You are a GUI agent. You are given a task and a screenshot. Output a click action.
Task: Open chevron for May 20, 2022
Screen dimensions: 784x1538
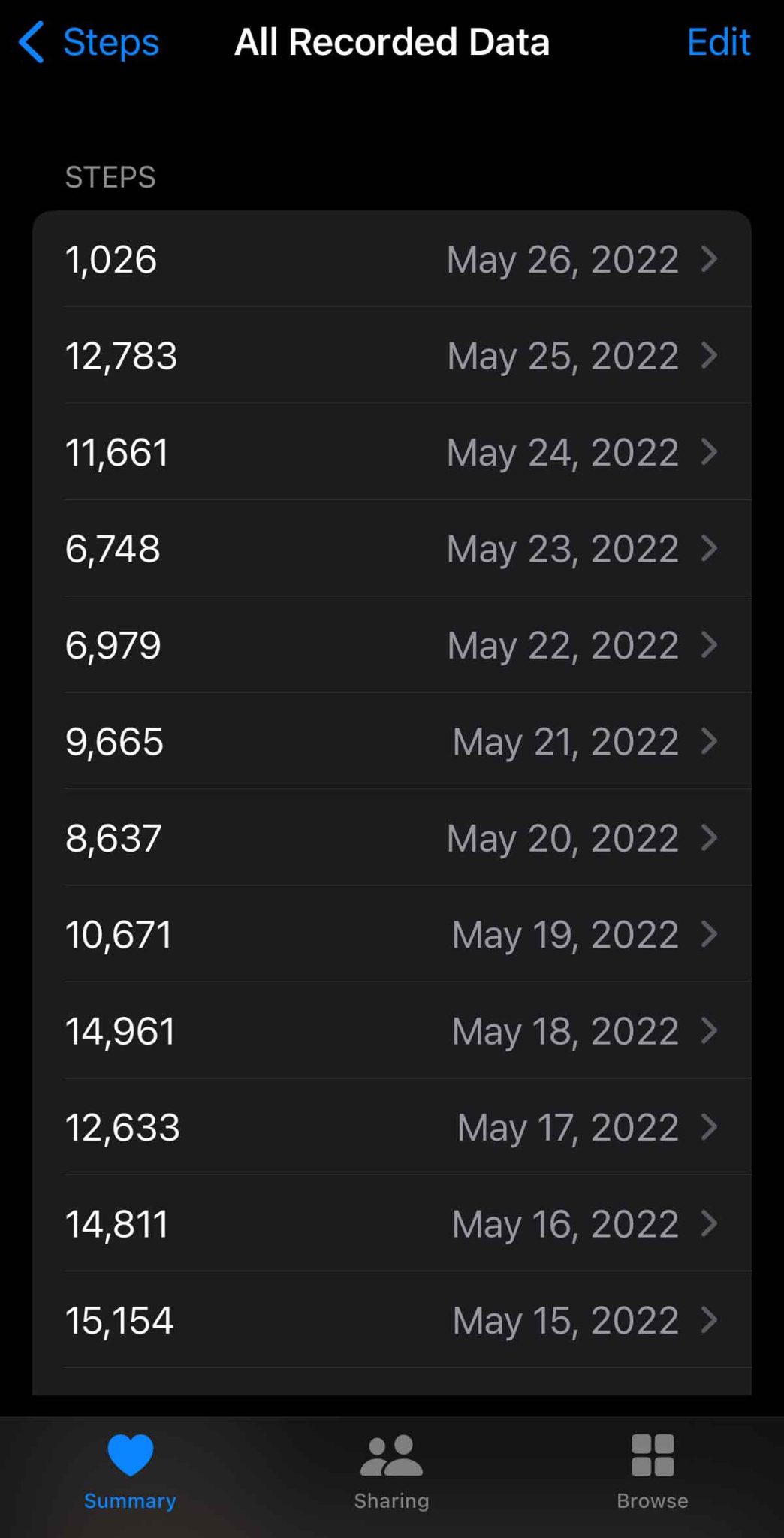pyautogui.click(x=709, y=837)
